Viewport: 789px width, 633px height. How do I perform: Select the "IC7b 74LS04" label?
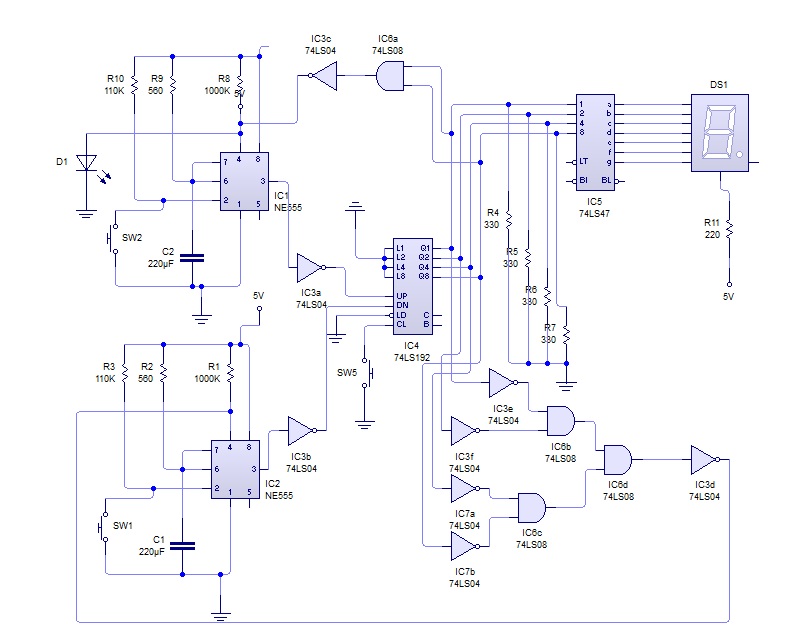point(464,578)
